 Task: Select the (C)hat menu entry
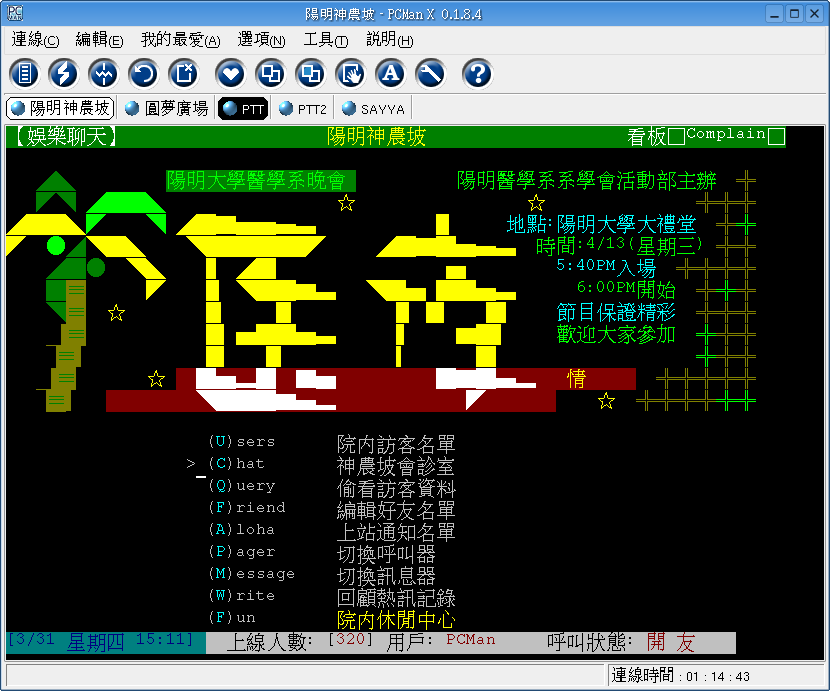click(236, 464)
